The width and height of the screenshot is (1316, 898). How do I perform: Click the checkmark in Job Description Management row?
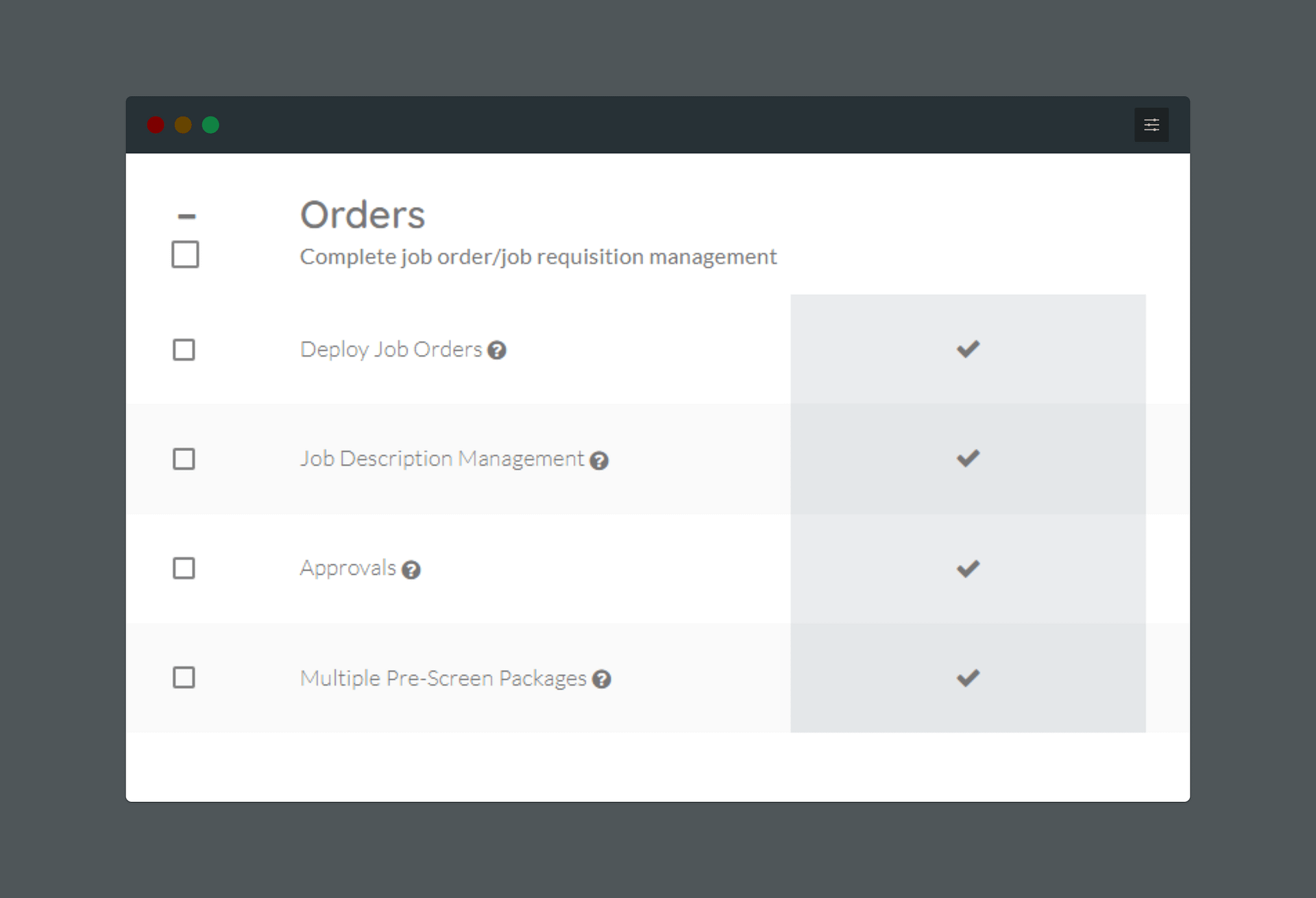coord(968,458)
